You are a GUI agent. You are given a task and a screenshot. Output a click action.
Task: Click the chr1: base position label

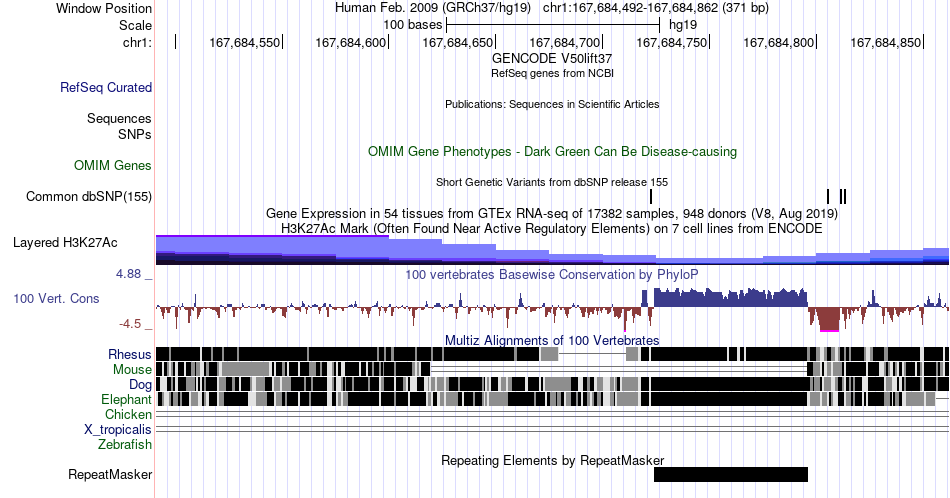coord(138,42)
